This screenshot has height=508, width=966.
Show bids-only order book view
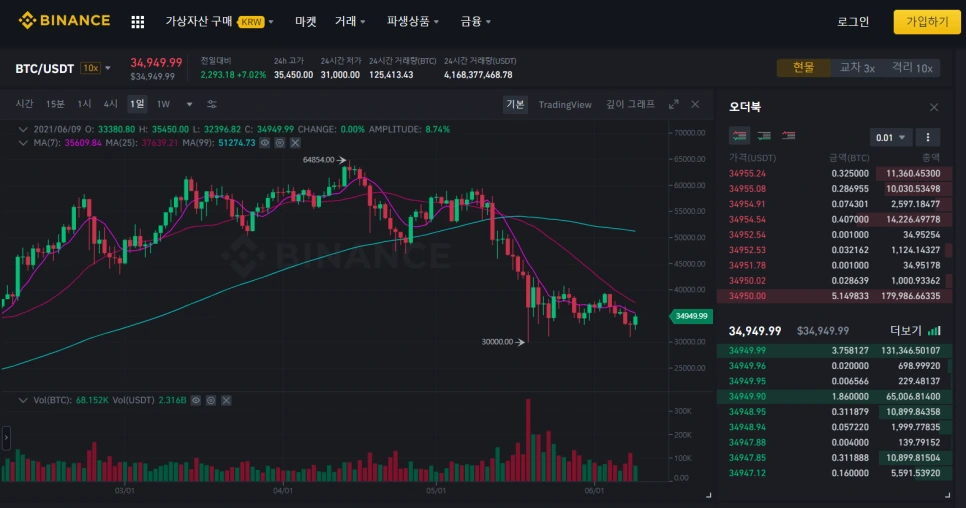tap(764, 135)
